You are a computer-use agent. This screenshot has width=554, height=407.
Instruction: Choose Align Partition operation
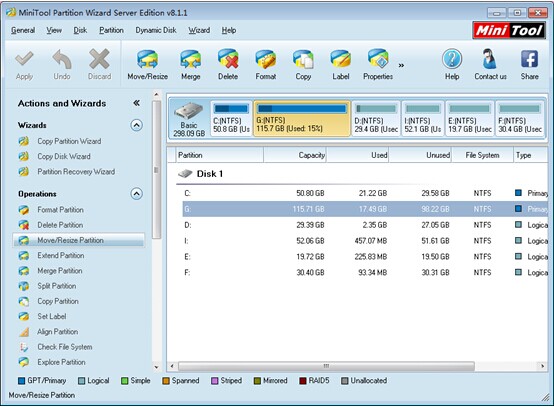(x=58, y=332)
